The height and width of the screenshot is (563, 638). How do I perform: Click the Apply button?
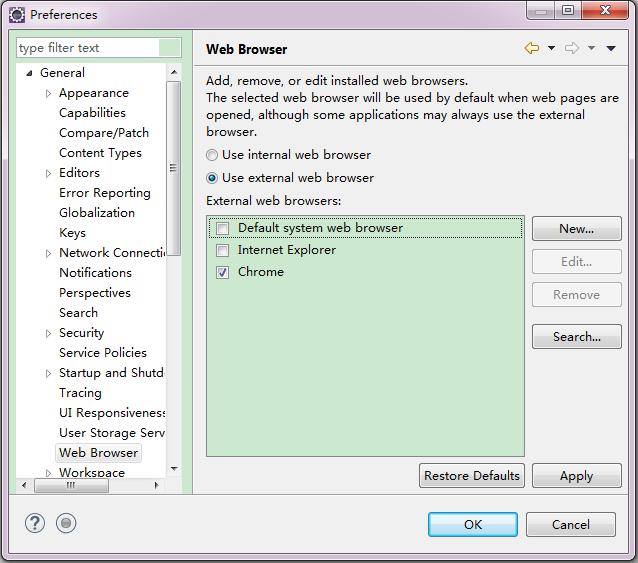point(577,476)
